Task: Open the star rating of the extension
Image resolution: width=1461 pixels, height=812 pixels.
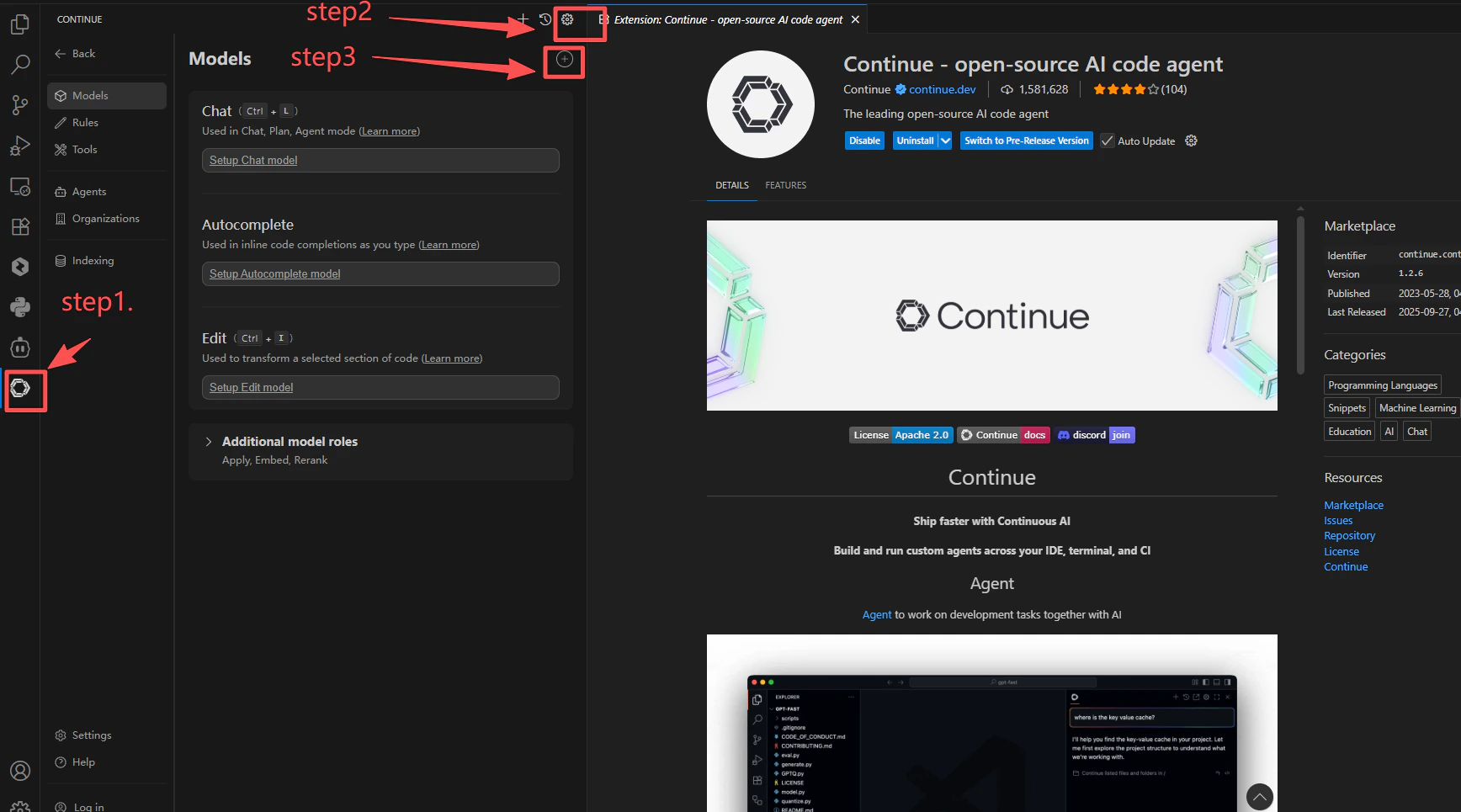Action: (x=1140, y=89)
